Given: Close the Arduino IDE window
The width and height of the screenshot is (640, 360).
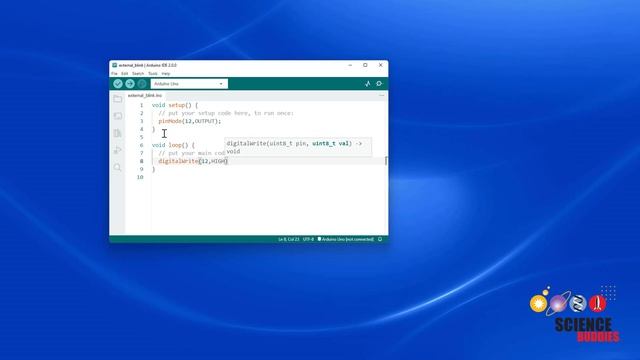Looking at the screenshot, I should (x=381, y=65).
